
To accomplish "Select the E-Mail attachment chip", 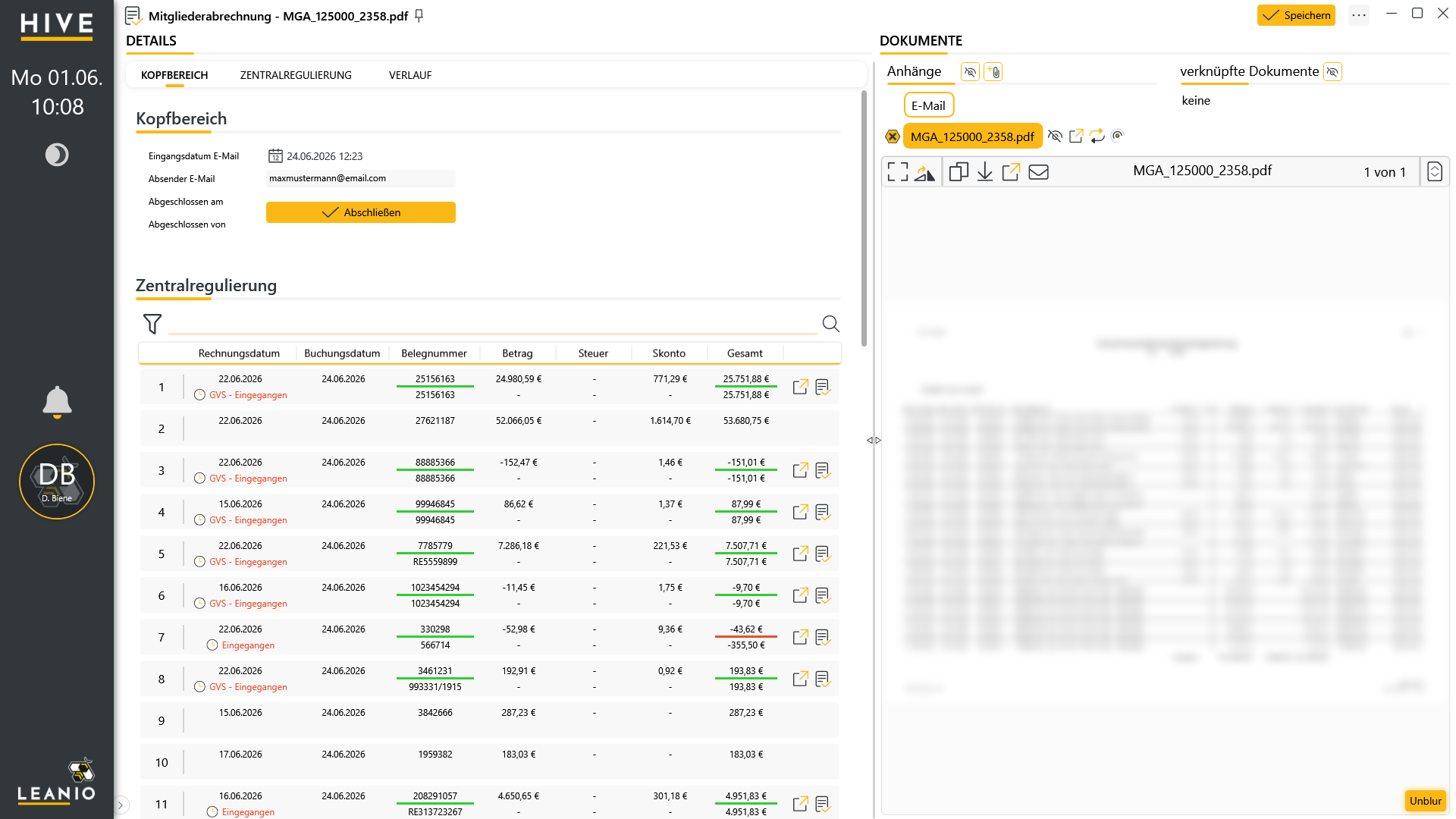I will pyautogui.click(x=928, y=105).
